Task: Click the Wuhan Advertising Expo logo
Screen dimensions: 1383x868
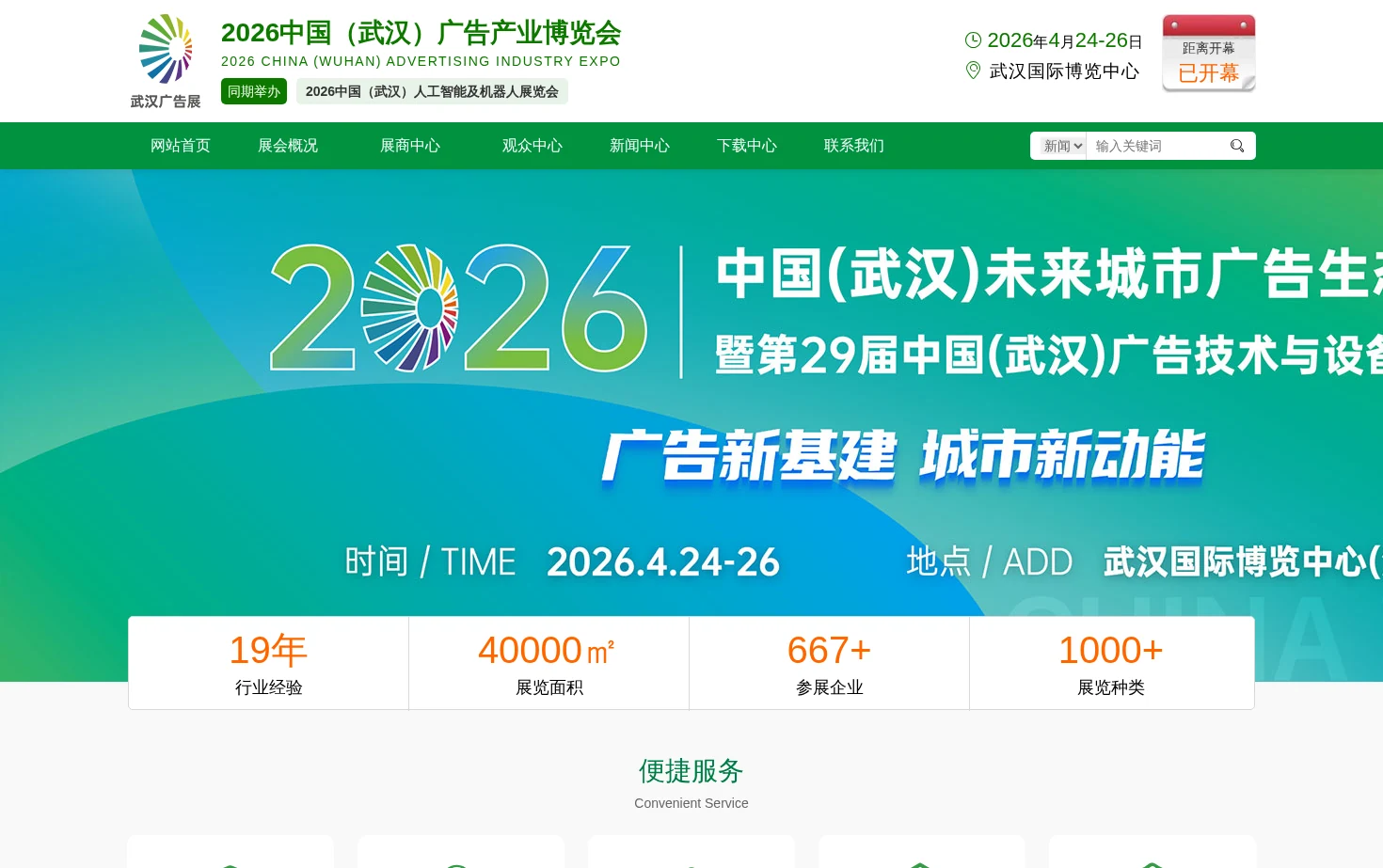Action: (x=166, y=61)
